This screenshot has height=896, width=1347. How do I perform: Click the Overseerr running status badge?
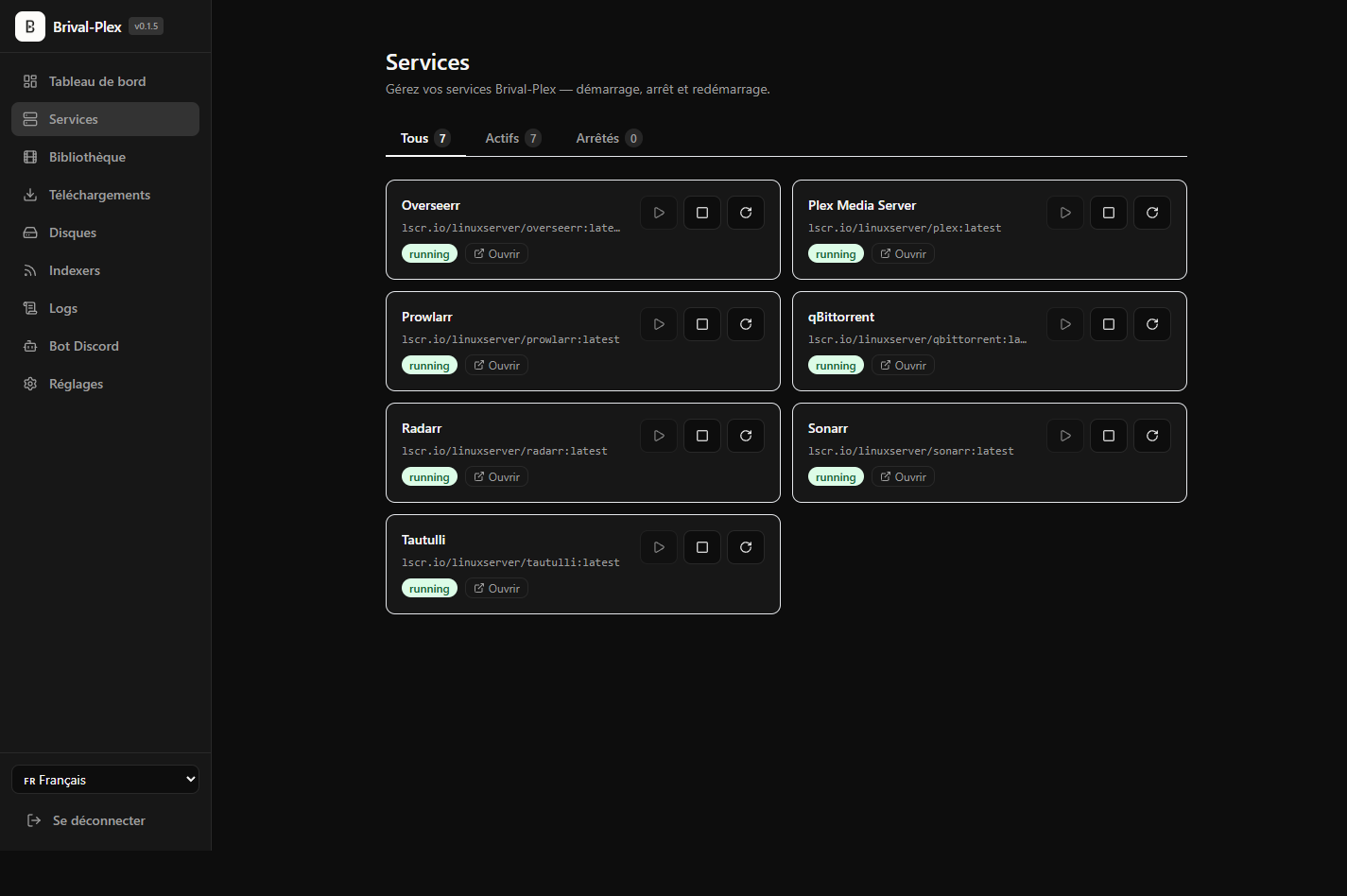(x=429, y=254)
